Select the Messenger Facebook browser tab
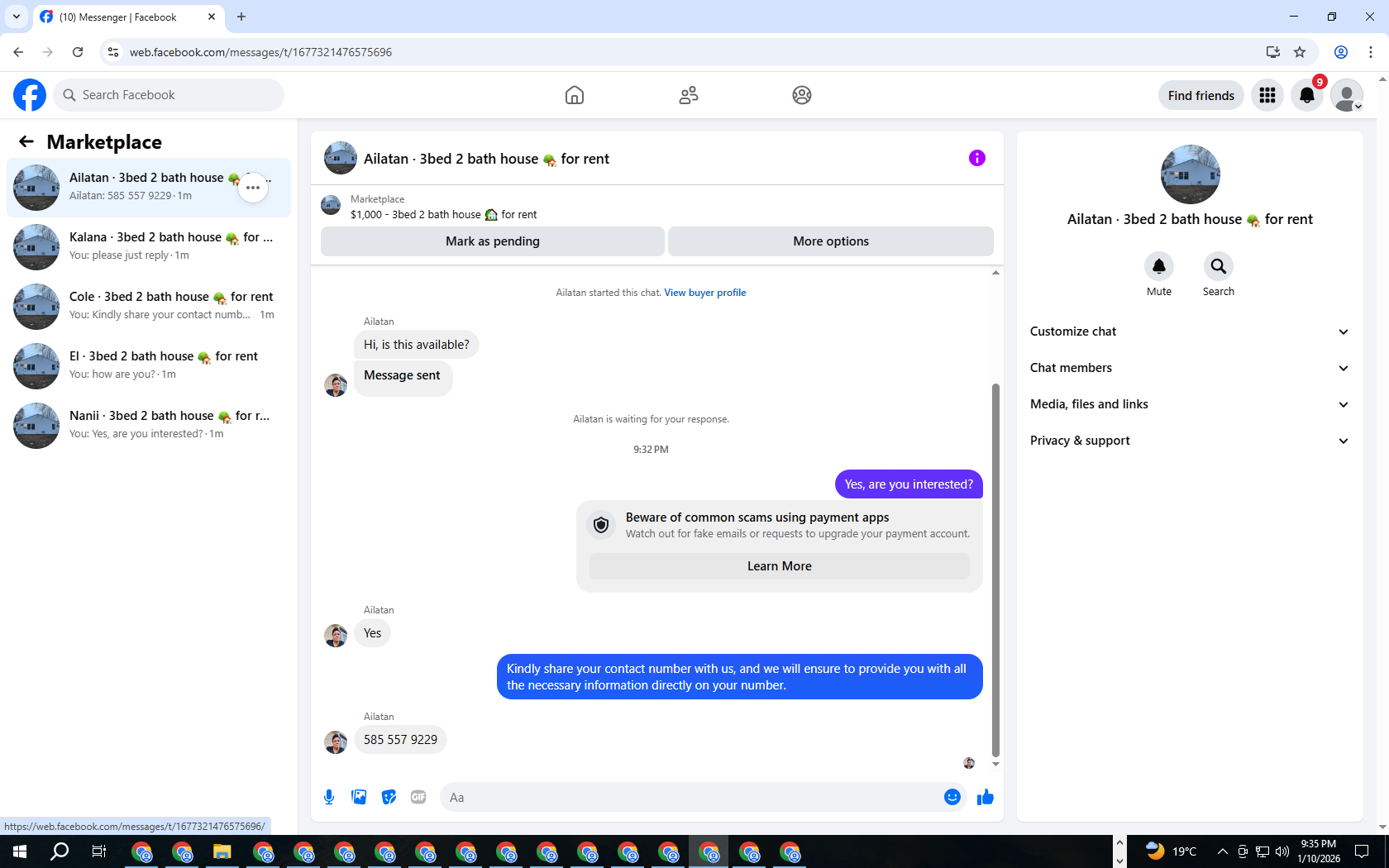Screen dimensions: 1389x868 coord(128,17)
